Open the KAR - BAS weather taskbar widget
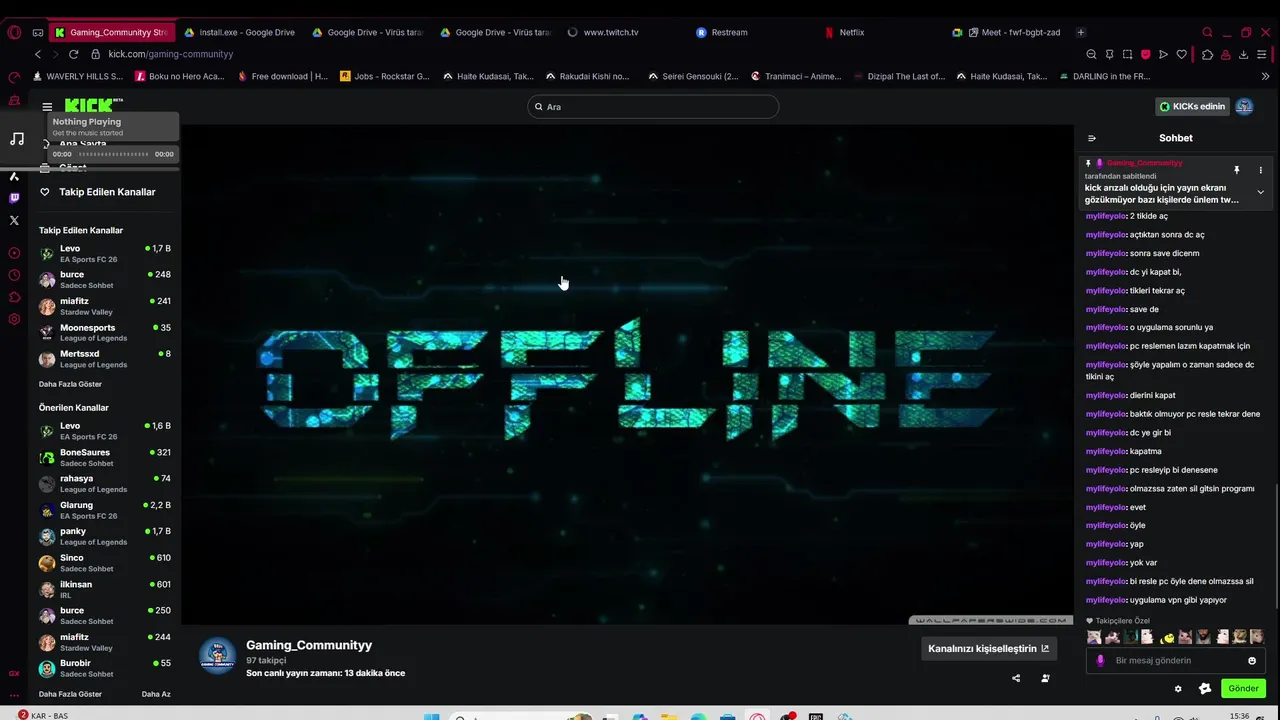Viewport: 1280px width, 720px height. tap(43, 716)
